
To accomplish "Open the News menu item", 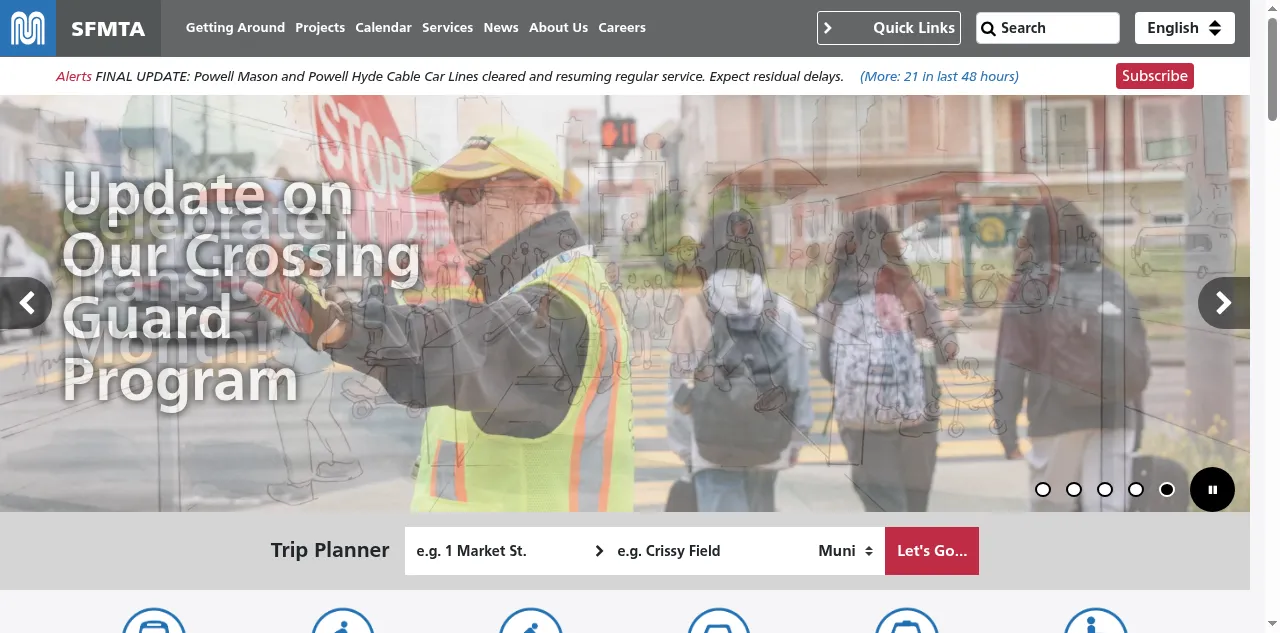I will point(501,28).
